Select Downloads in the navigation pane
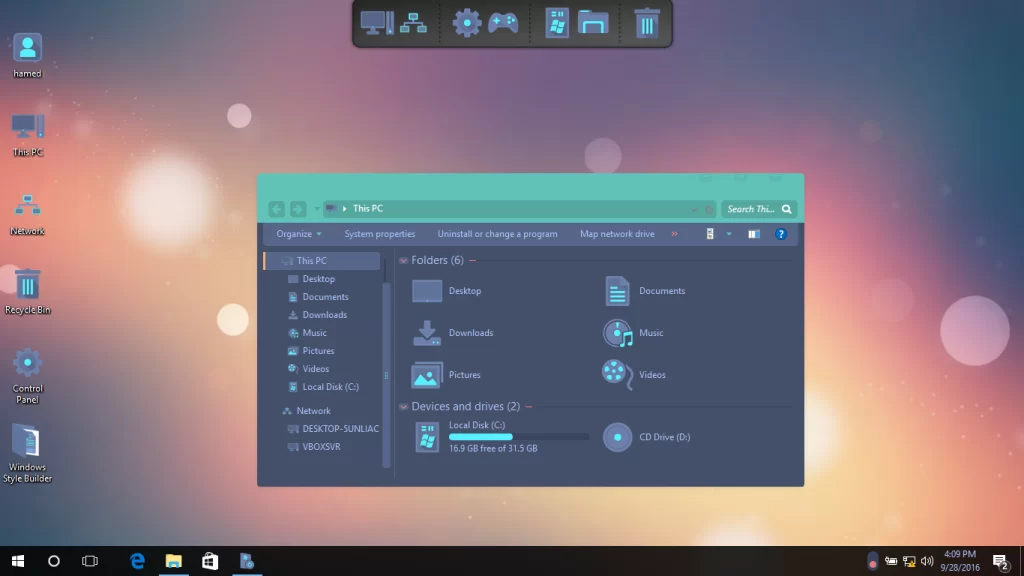The height and width of the screenshot is (576, 1024). click(324, 315)
